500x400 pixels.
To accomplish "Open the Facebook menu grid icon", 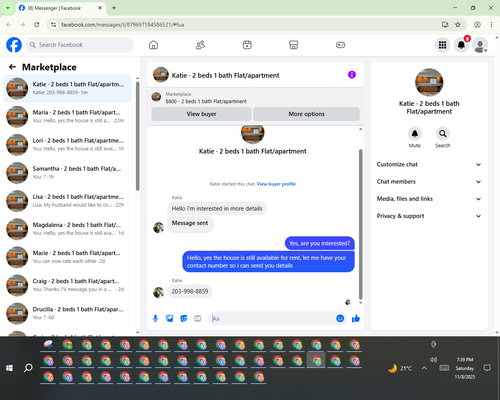I will pyautogui.click(x=442, y=45).
